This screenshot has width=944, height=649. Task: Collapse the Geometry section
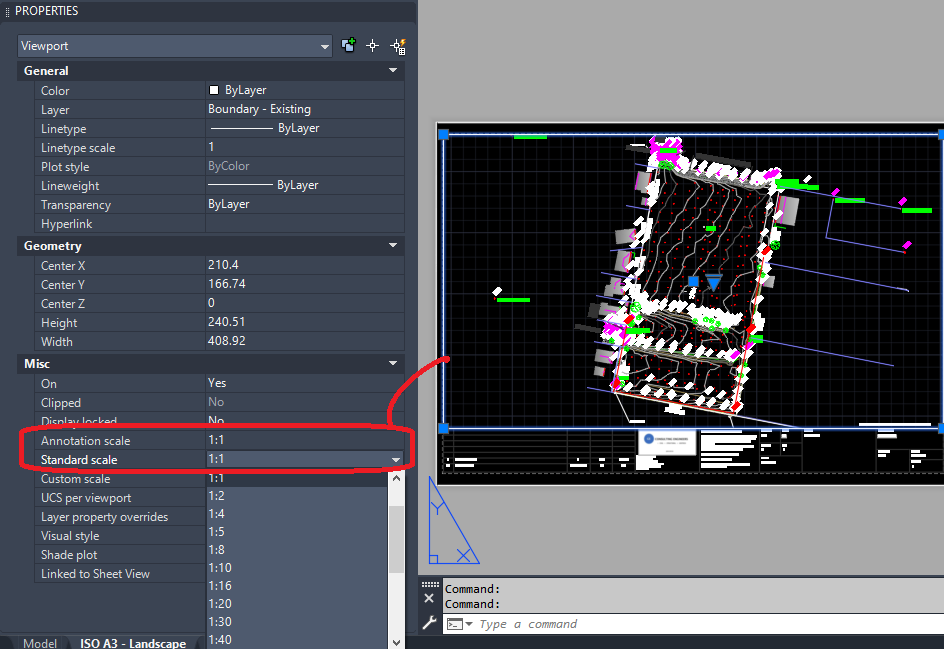click(393, 245)
